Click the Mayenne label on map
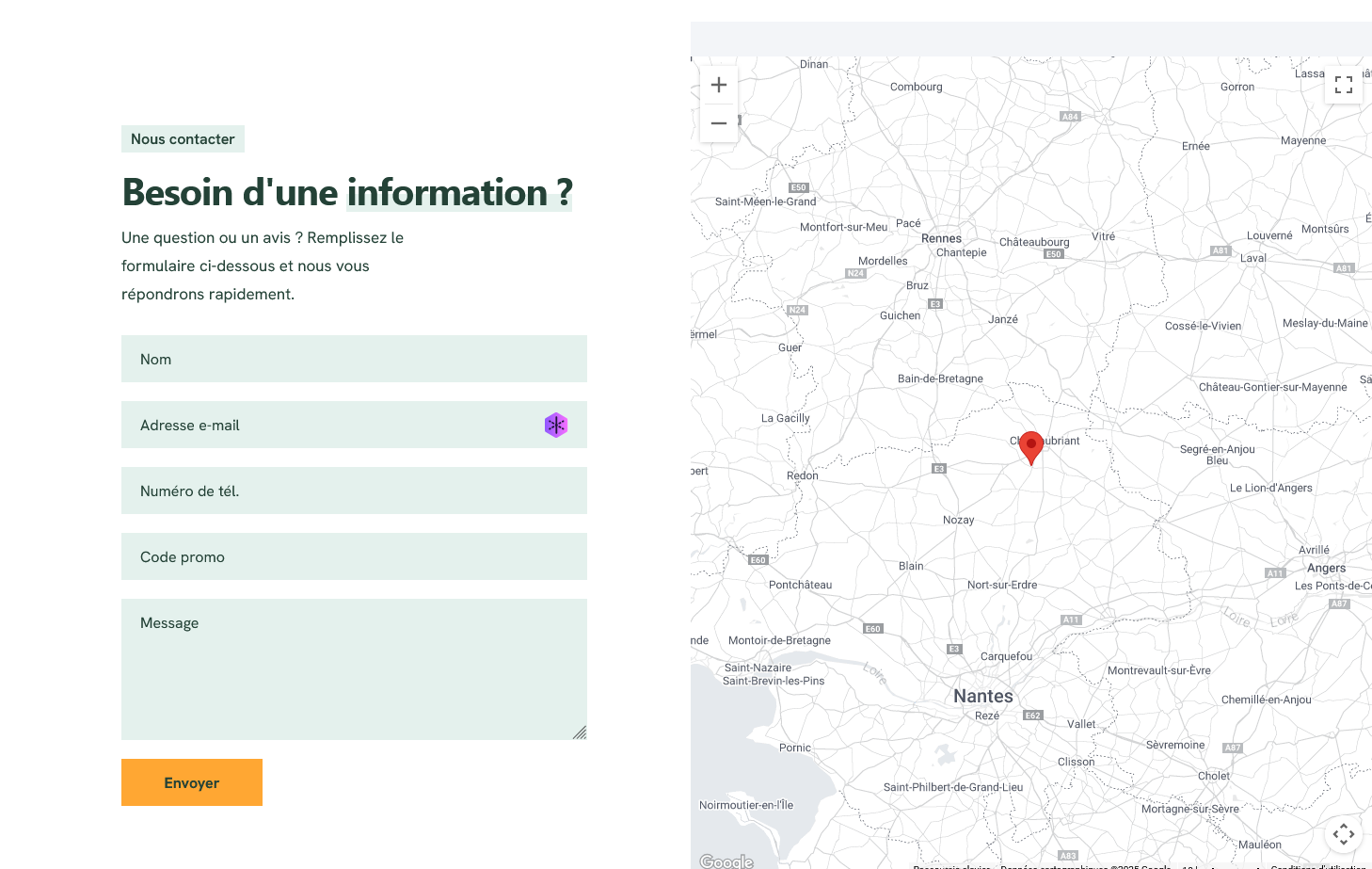 [1303, 140]
